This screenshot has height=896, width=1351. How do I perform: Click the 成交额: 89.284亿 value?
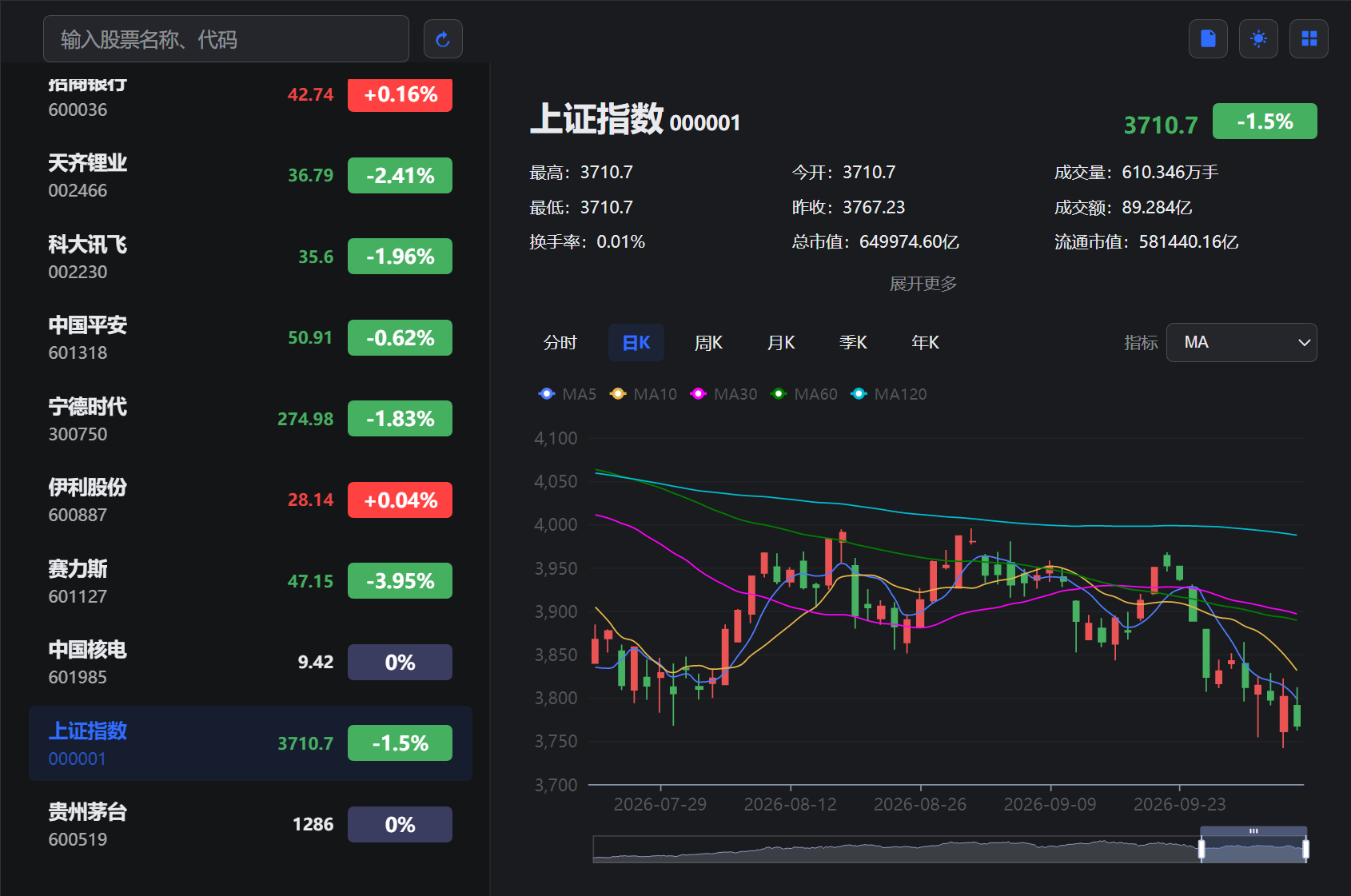[1123, 207]
